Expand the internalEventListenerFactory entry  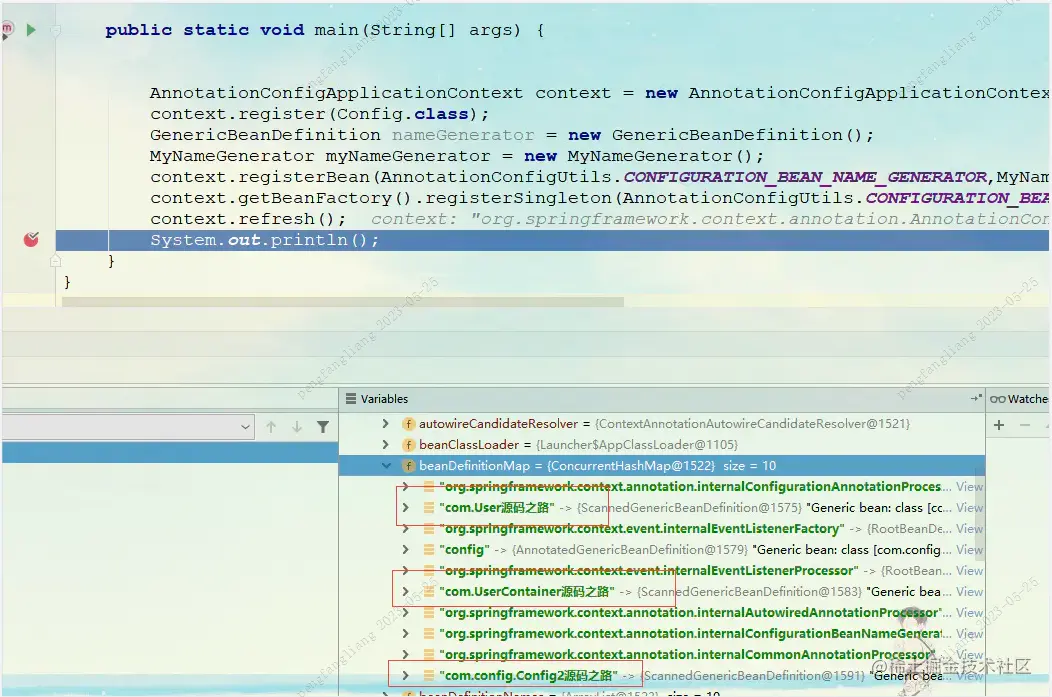405,529
